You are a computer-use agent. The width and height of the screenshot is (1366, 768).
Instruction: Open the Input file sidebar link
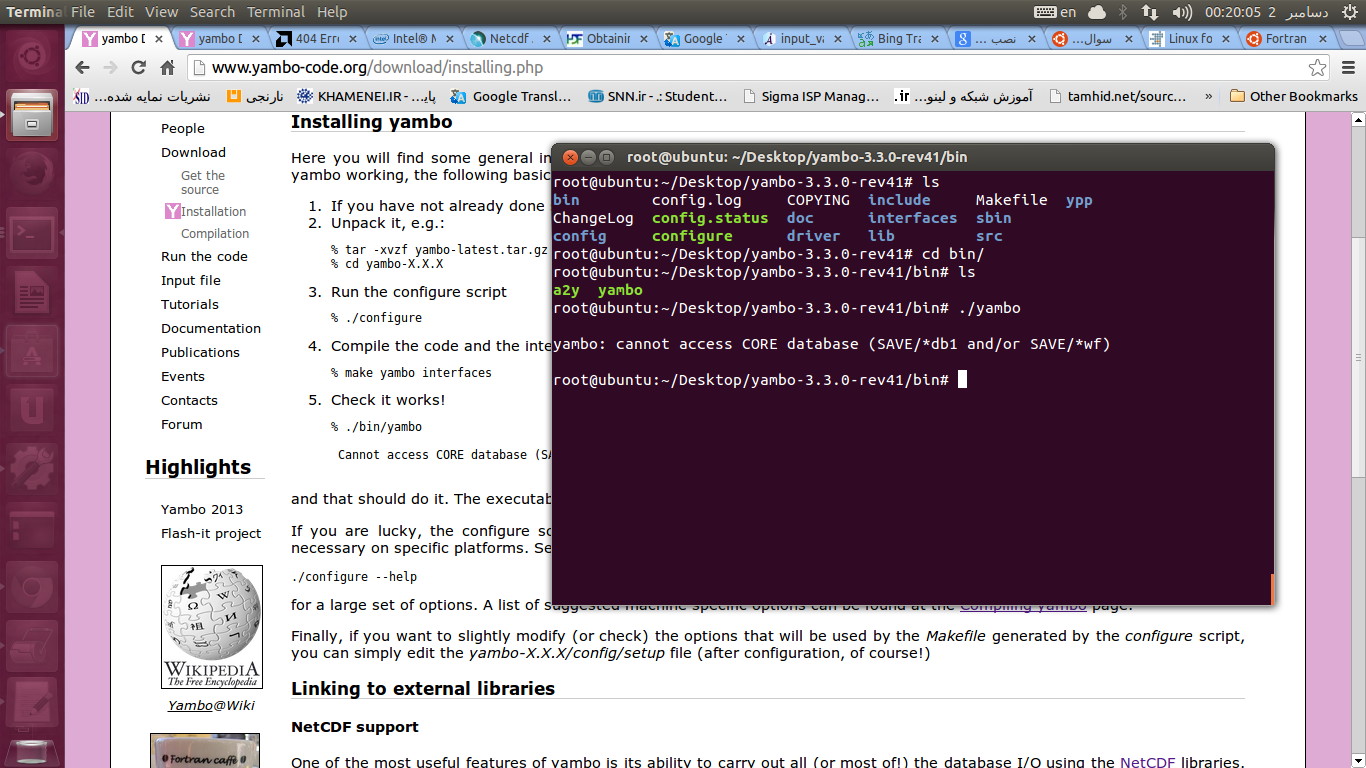tap(191, 280)
